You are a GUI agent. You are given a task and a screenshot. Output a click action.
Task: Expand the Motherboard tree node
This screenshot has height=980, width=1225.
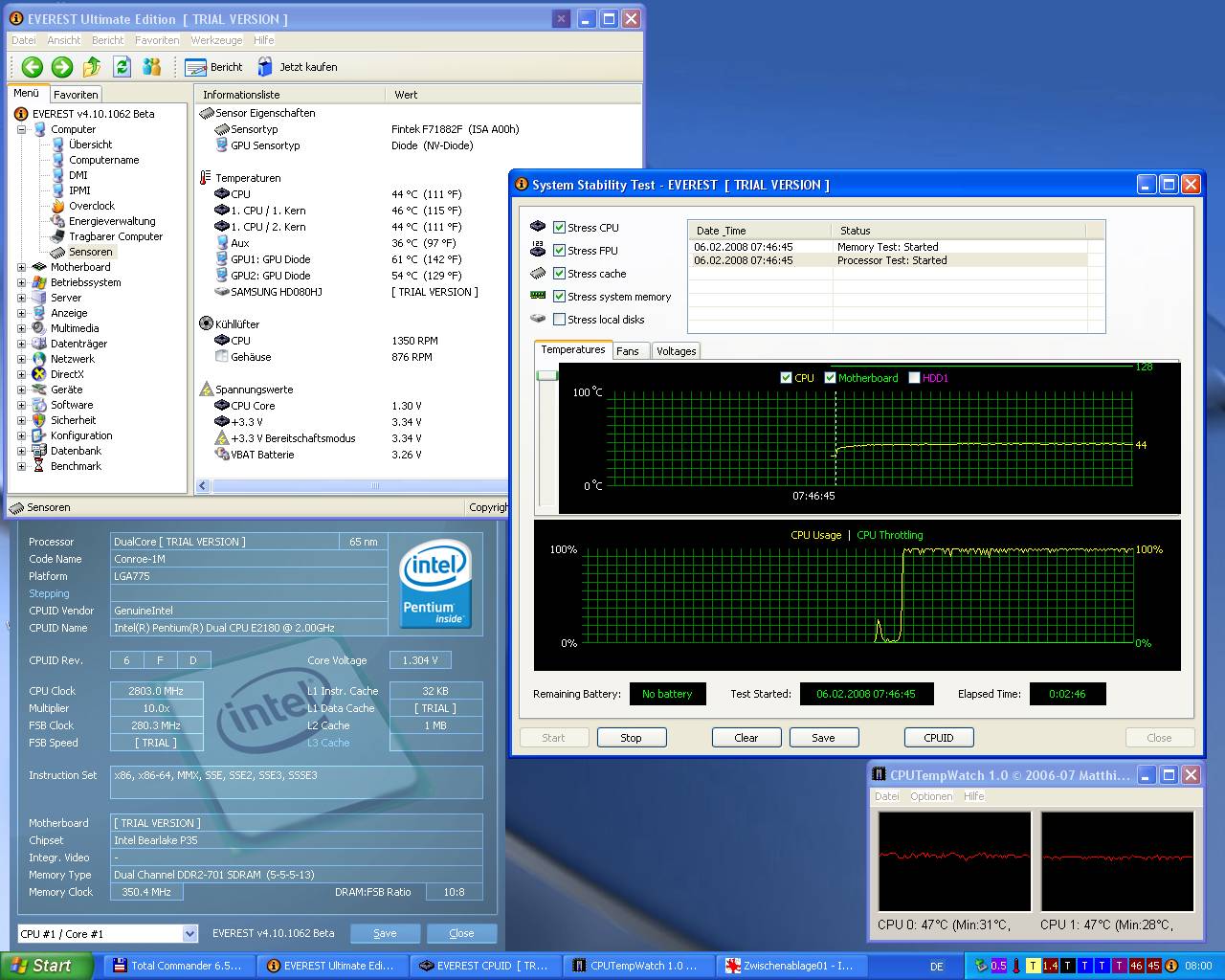tap(22, 267)
